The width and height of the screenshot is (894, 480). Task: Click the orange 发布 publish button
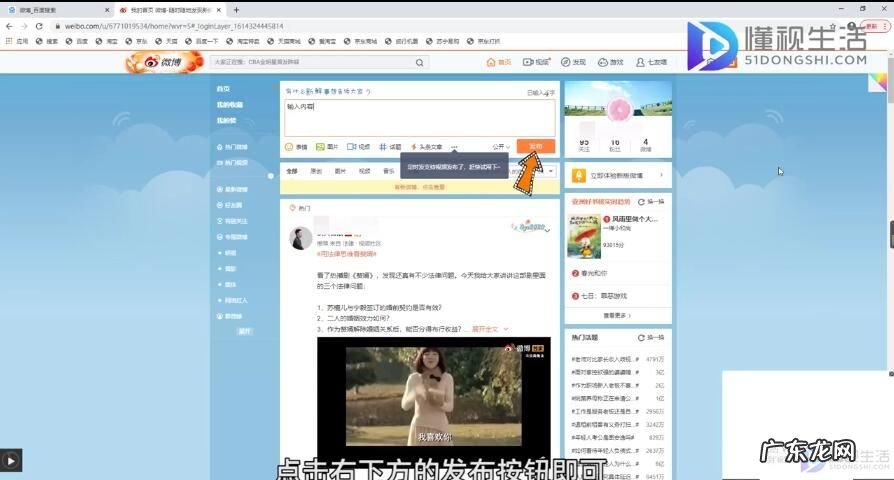[536, 147]
